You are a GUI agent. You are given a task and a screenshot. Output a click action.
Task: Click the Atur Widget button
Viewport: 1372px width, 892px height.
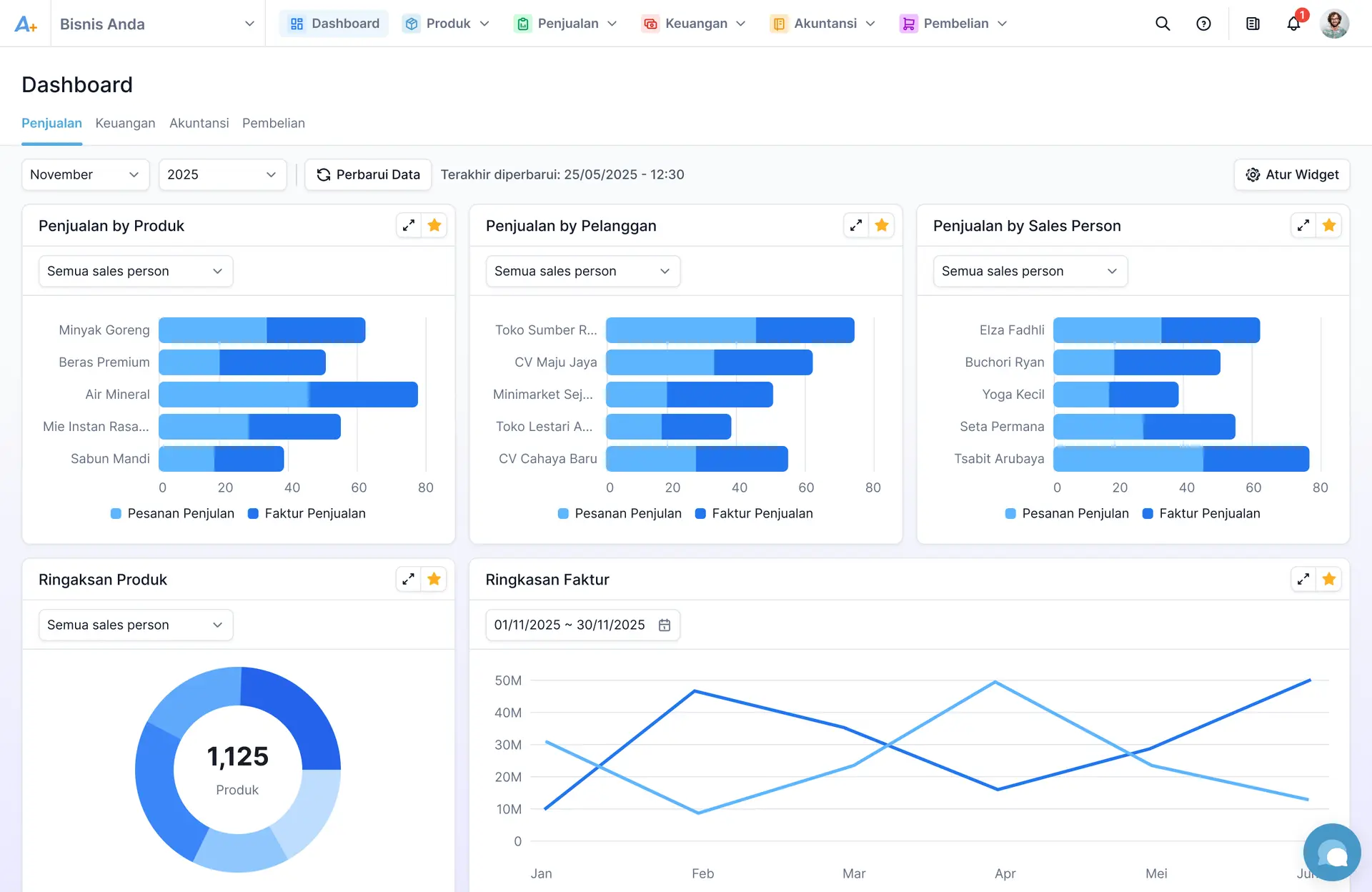(1291, 174)
